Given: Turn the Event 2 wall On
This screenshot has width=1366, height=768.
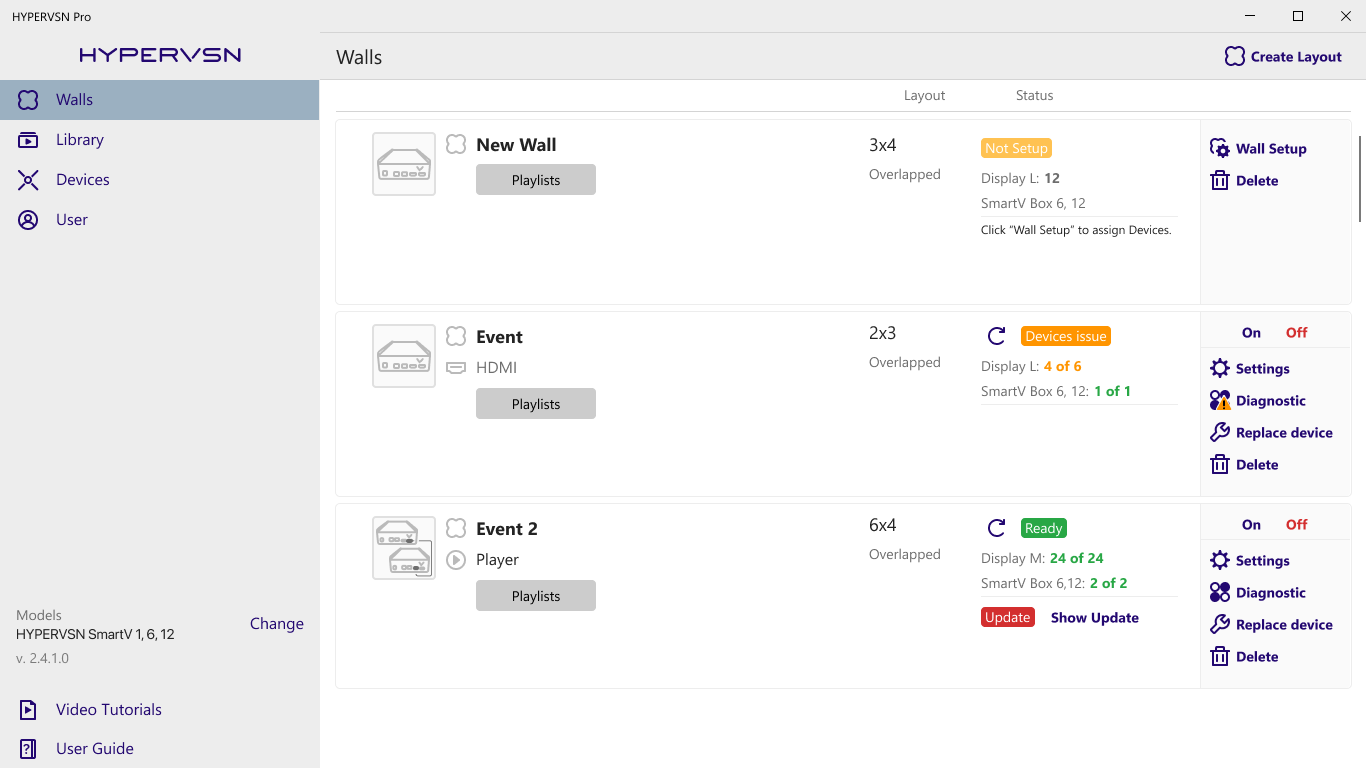Looking at the screenshot, I should click(x=1251, y=525).
